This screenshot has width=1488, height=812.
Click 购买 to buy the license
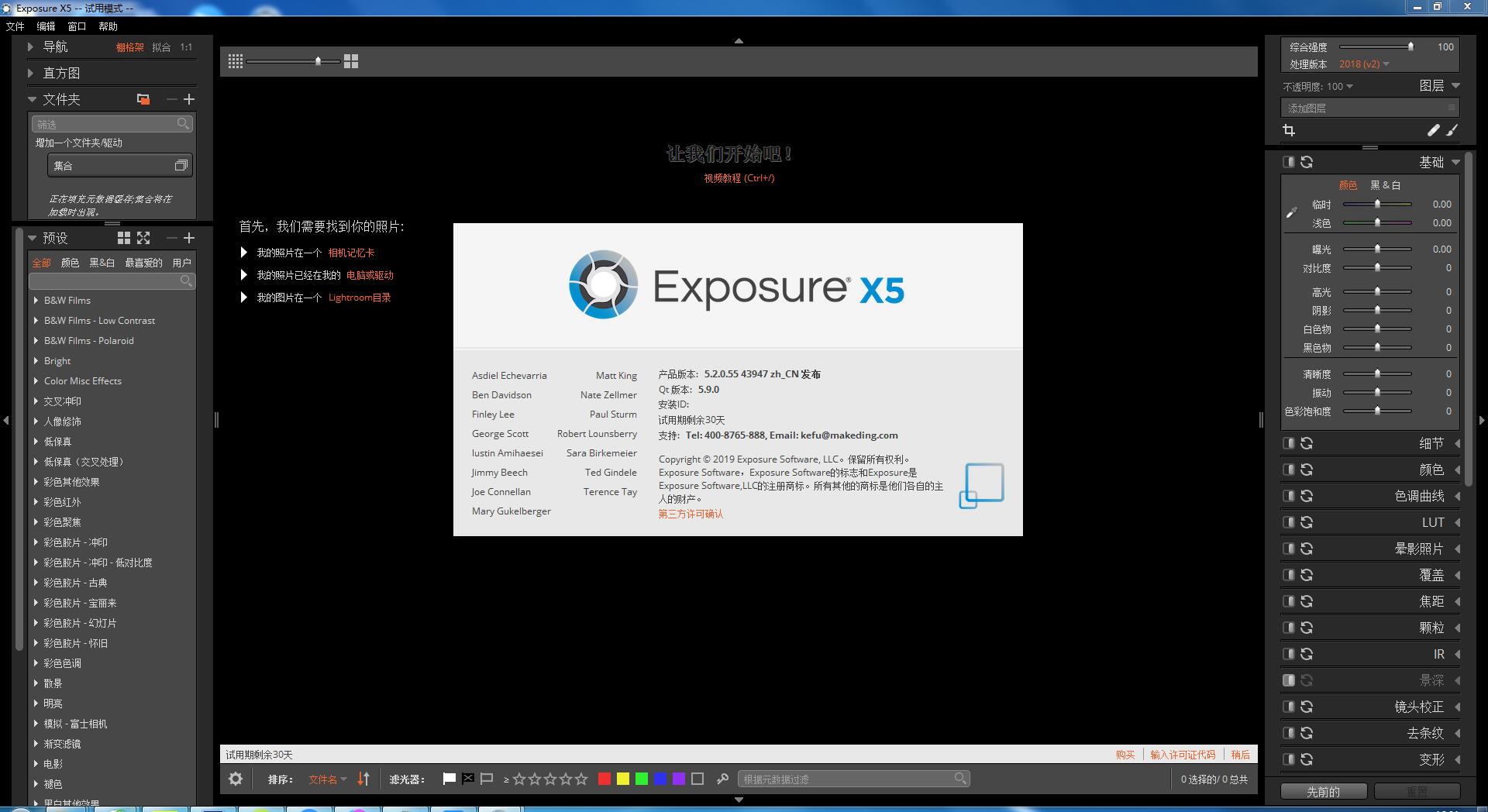pyautogui.click(x=1125, y=755)
